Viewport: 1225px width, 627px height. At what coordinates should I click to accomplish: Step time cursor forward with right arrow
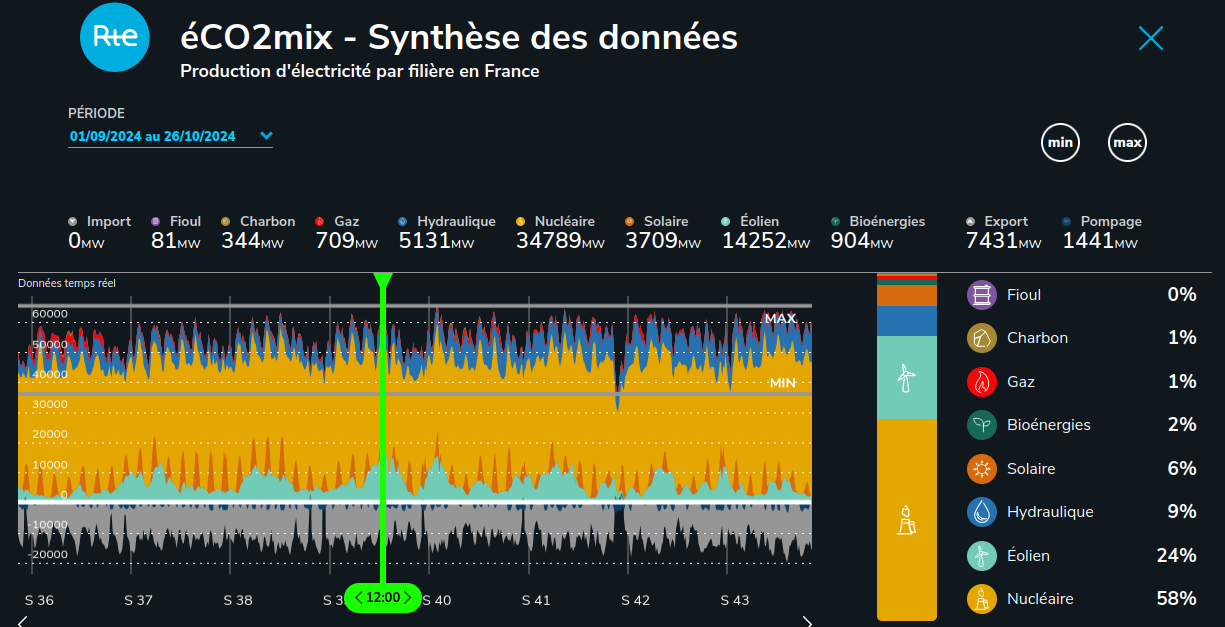[x=407, y=598]
